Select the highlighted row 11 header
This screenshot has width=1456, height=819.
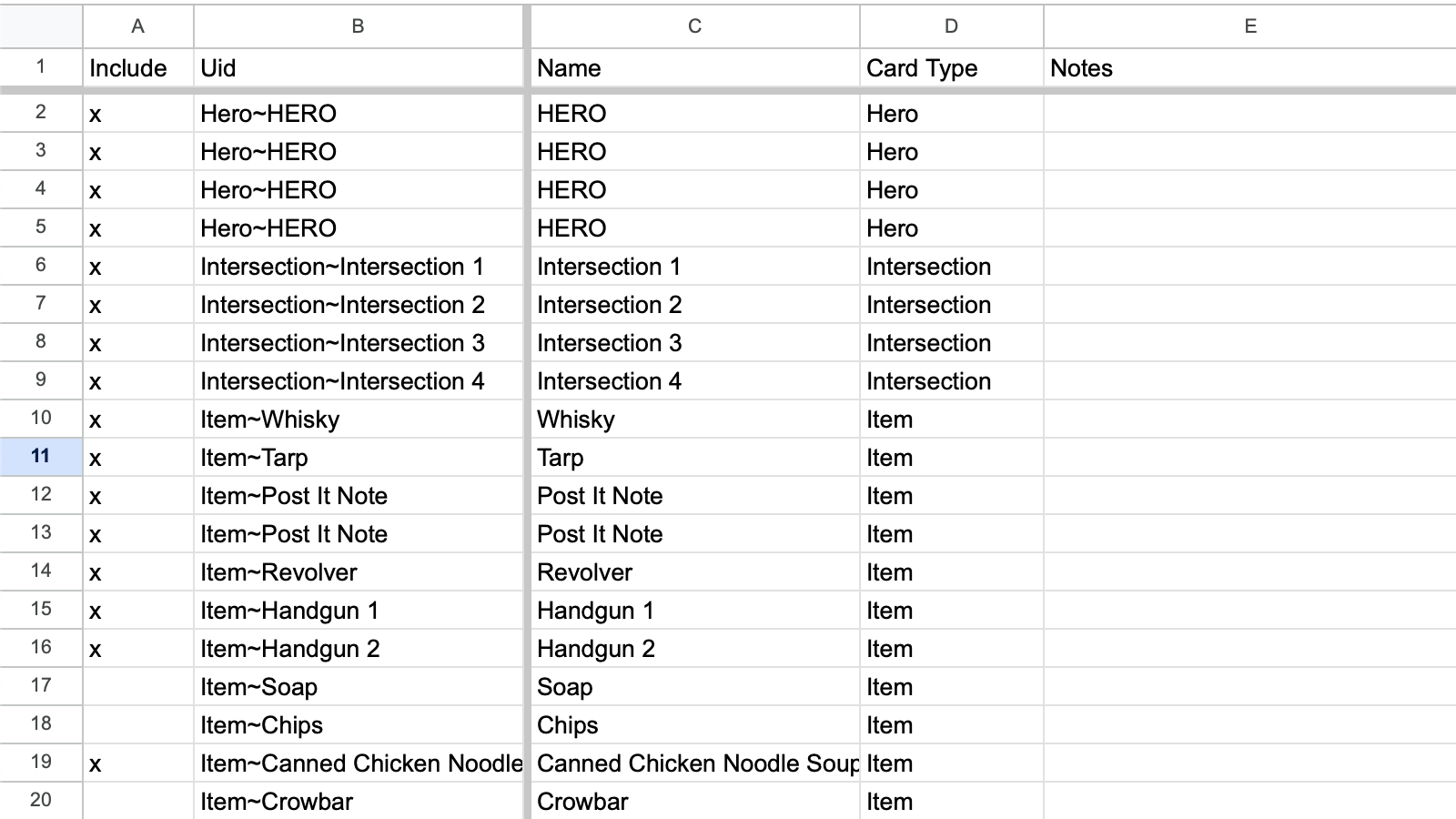(41, 457)
